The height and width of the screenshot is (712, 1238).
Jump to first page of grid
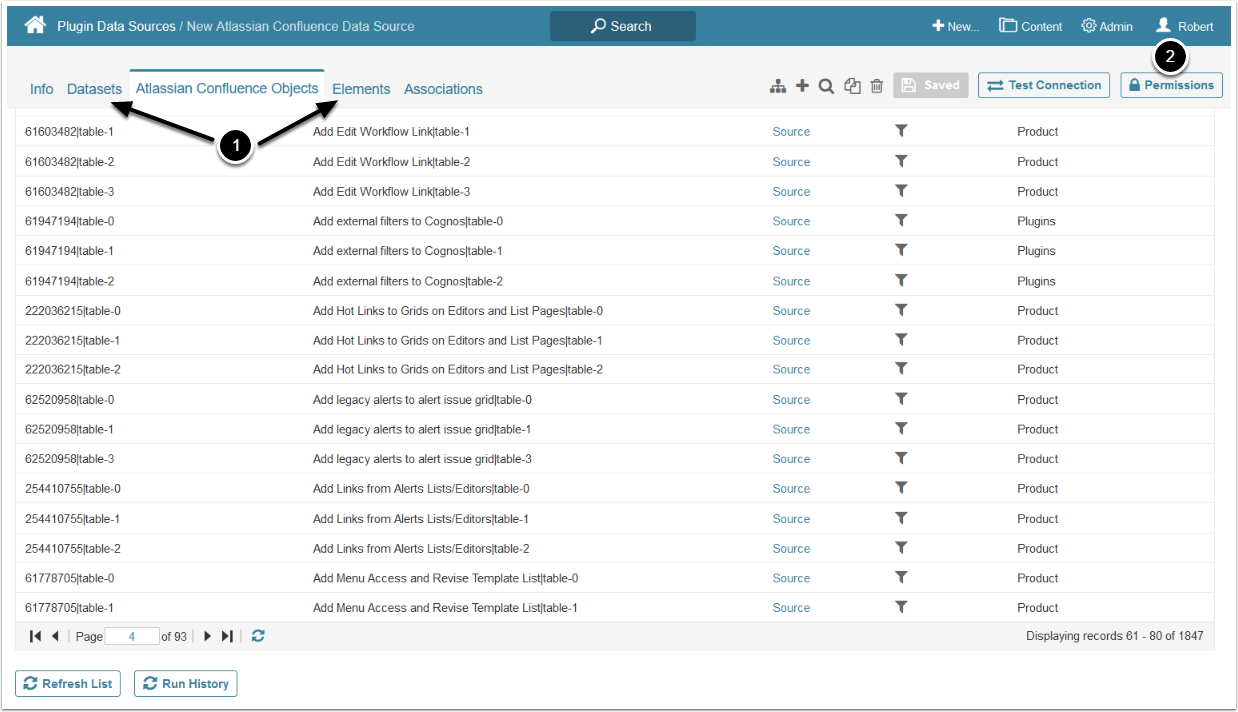click(x=35, y=636)
